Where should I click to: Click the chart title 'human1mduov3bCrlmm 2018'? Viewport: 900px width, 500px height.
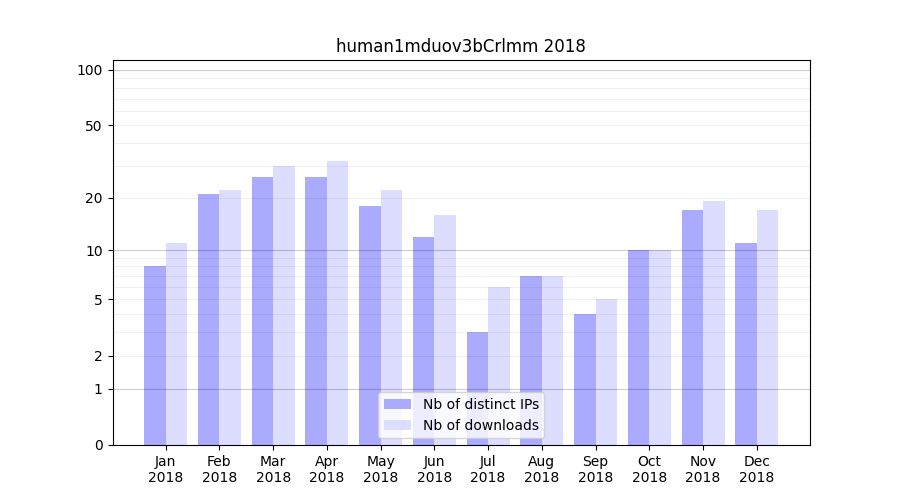[460, 46]
